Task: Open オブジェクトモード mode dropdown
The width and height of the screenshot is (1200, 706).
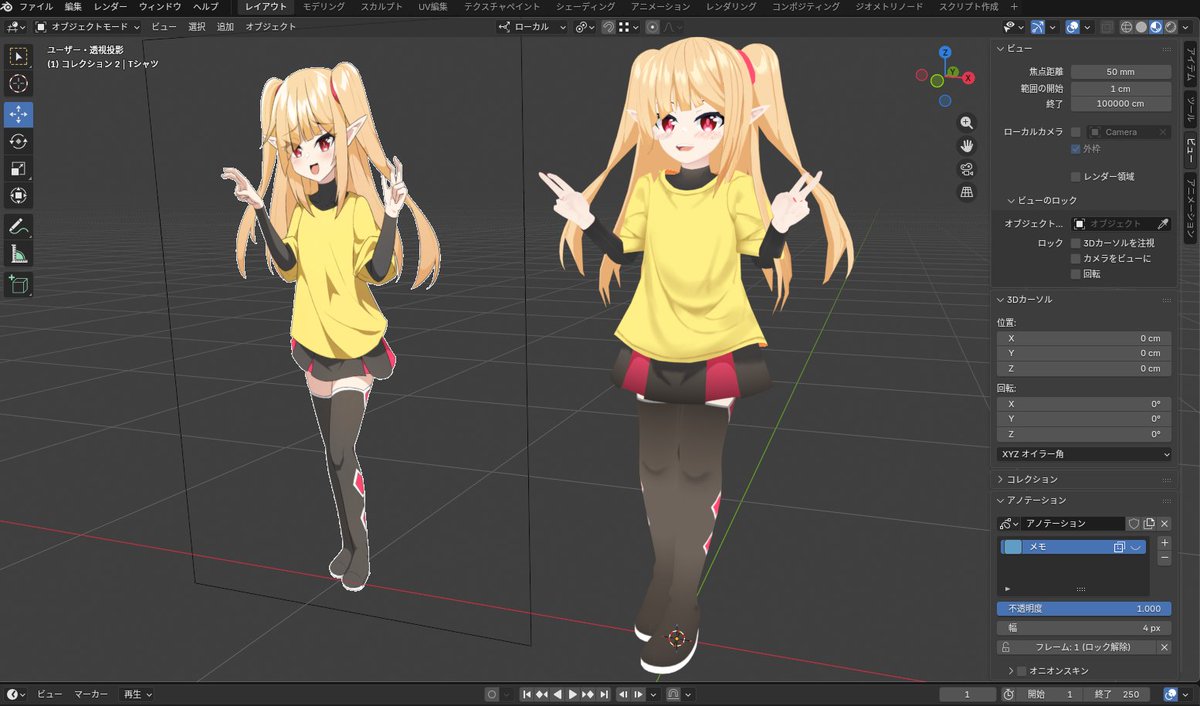Action: click(x=87, y=27)
